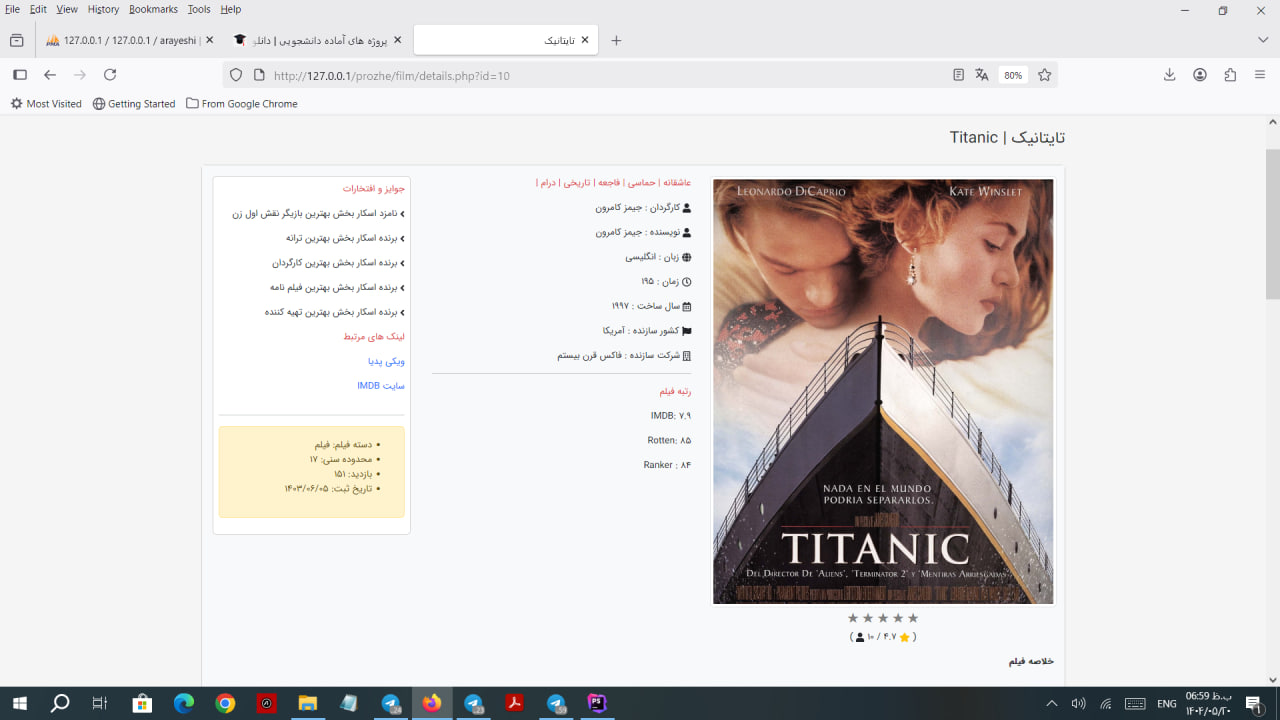Open PhpStorm from the taskbar

[597, 703]
